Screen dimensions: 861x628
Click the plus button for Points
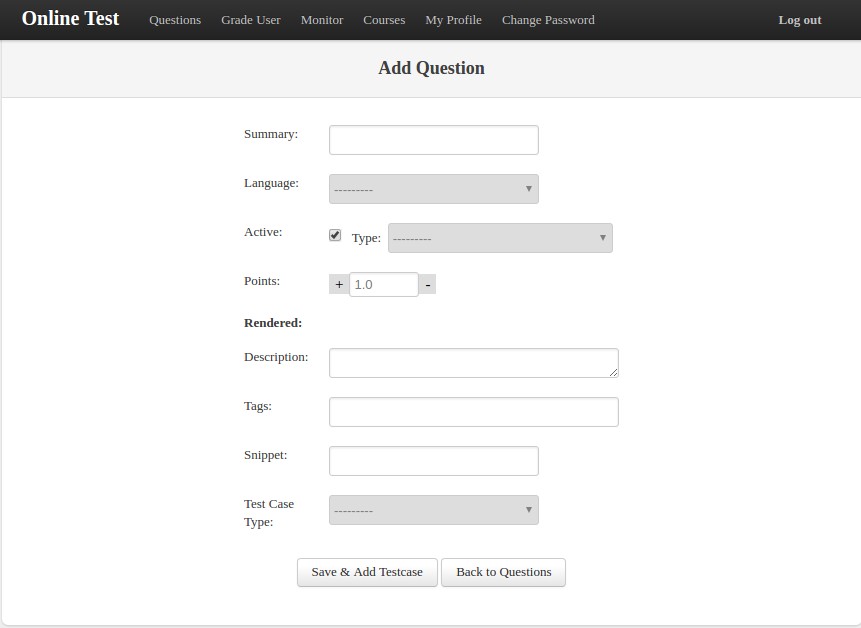339,284
